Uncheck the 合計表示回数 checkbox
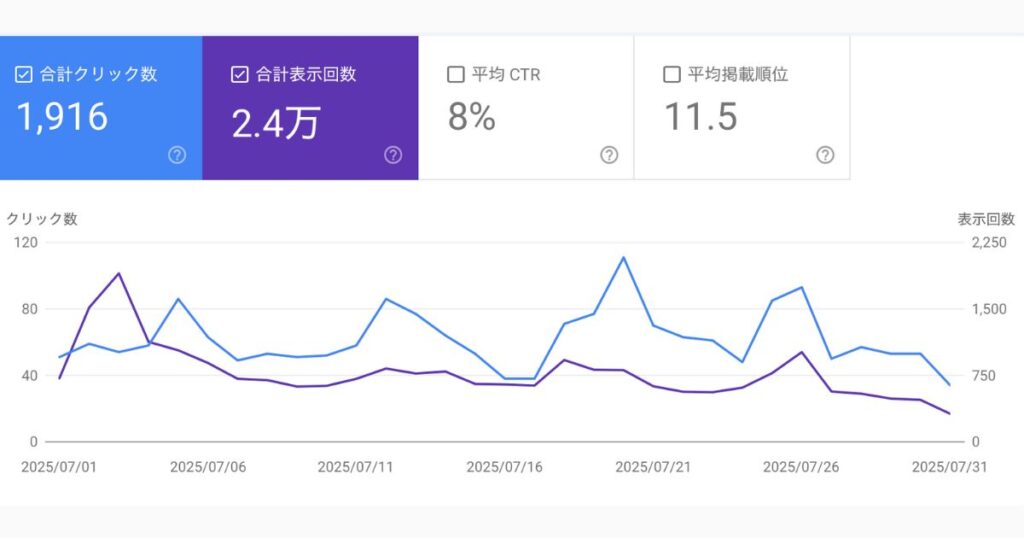Image resolution: width=1024 pixels, height=538 pixels. 240,74
